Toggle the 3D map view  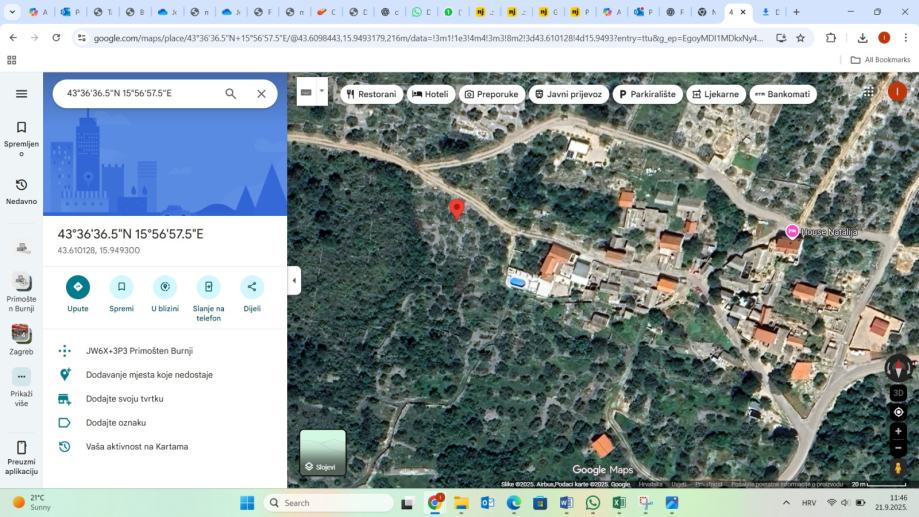[898, 393]
